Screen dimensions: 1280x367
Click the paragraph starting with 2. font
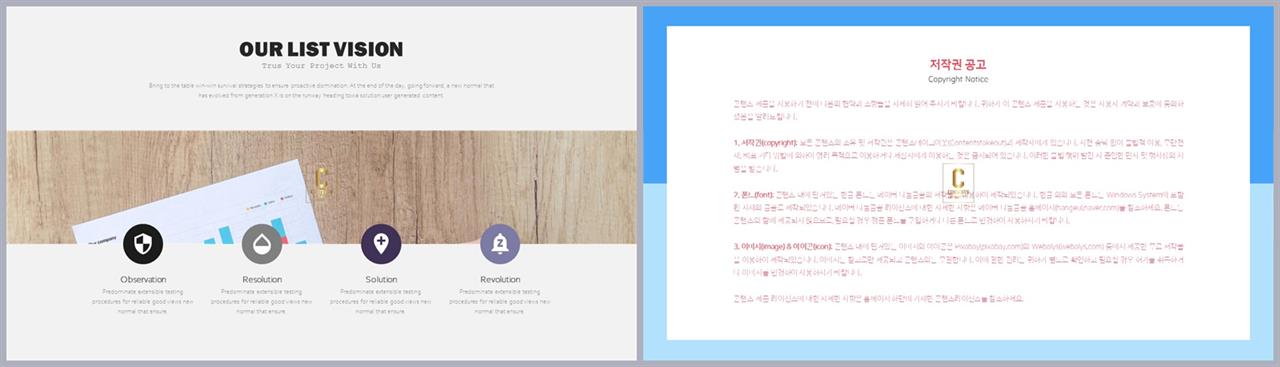coord(958,207)
